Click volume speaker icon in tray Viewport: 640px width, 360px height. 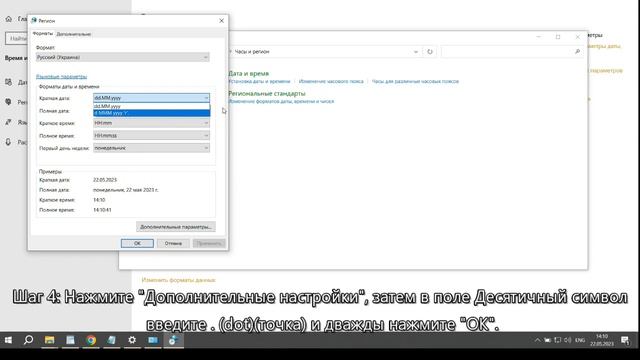tap(568, 340)
